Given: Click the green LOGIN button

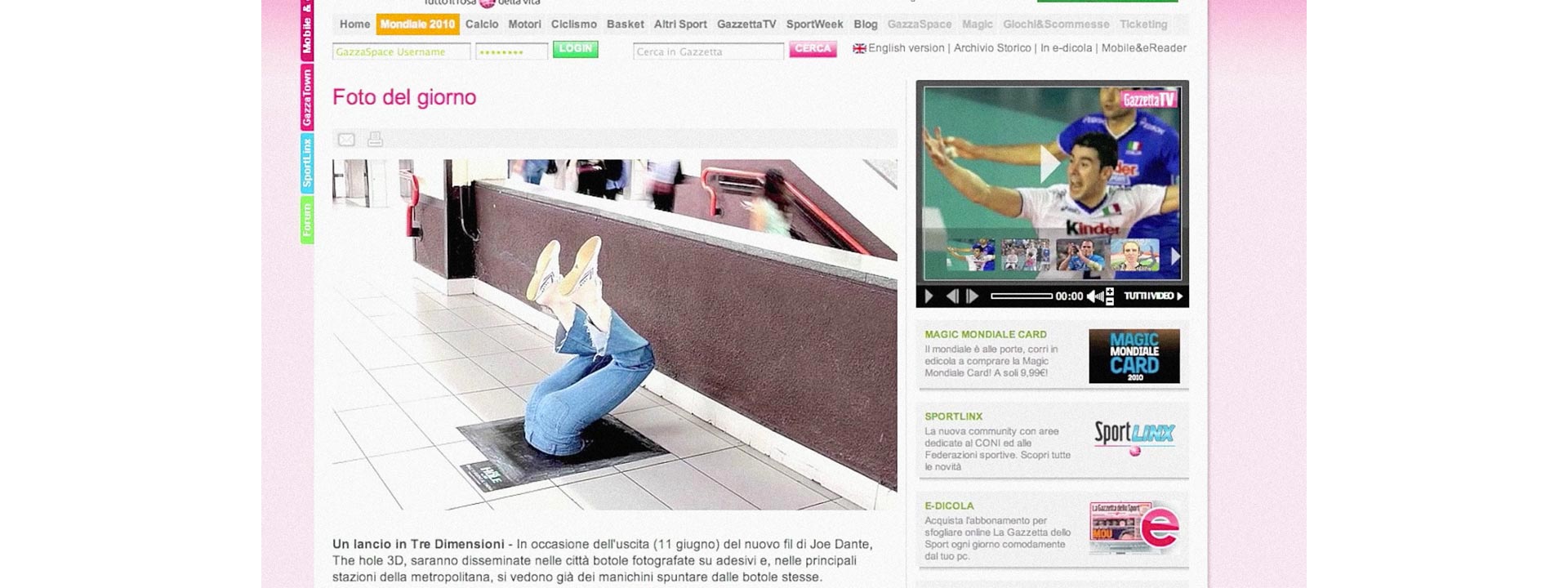Looking at the screenshot, I should (x=576, y=49).
